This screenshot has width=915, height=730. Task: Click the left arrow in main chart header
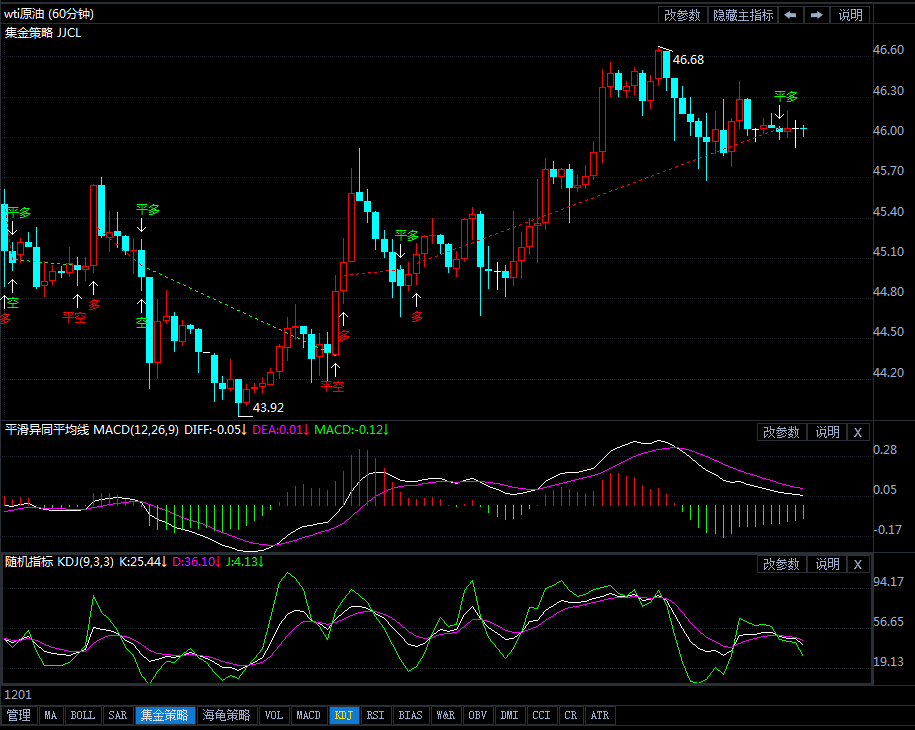(790, 15)
